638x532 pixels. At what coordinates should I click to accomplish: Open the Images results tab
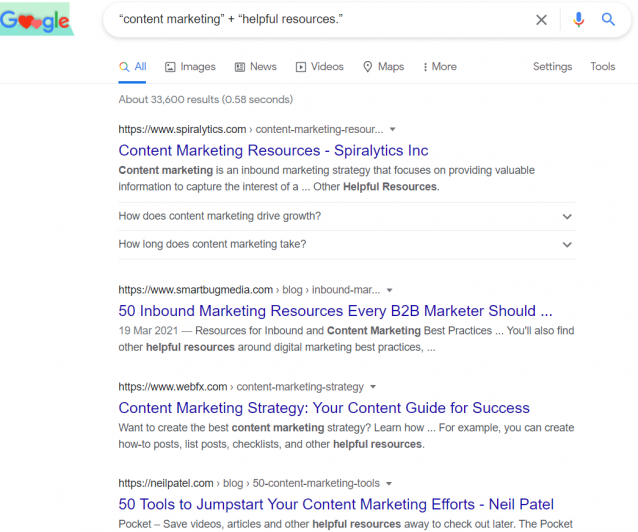(190, 67)
